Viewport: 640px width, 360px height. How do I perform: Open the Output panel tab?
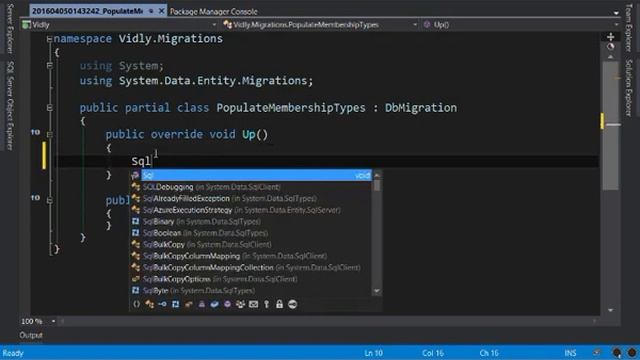click(x=31, y=335)
